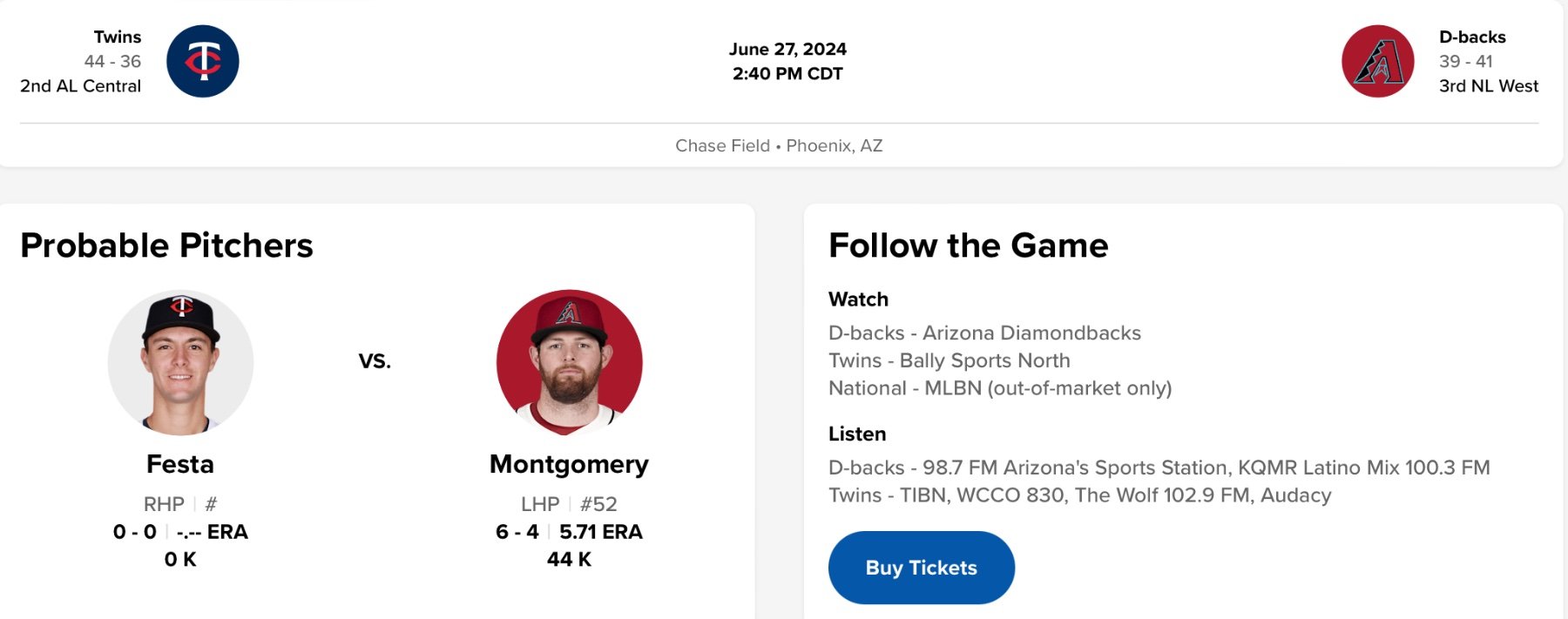Open Montgomery's player headshot photo

pyautogui.click(x=570, y=362)
